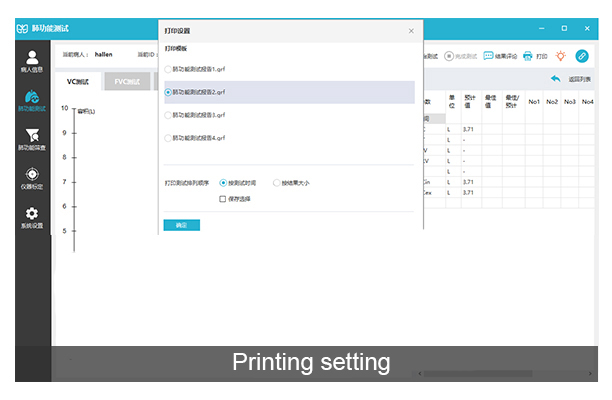The width and height of the screenshot is (612, 400).
Task: Select report template 3.grf radio button
Action: (x=168, y=115)
